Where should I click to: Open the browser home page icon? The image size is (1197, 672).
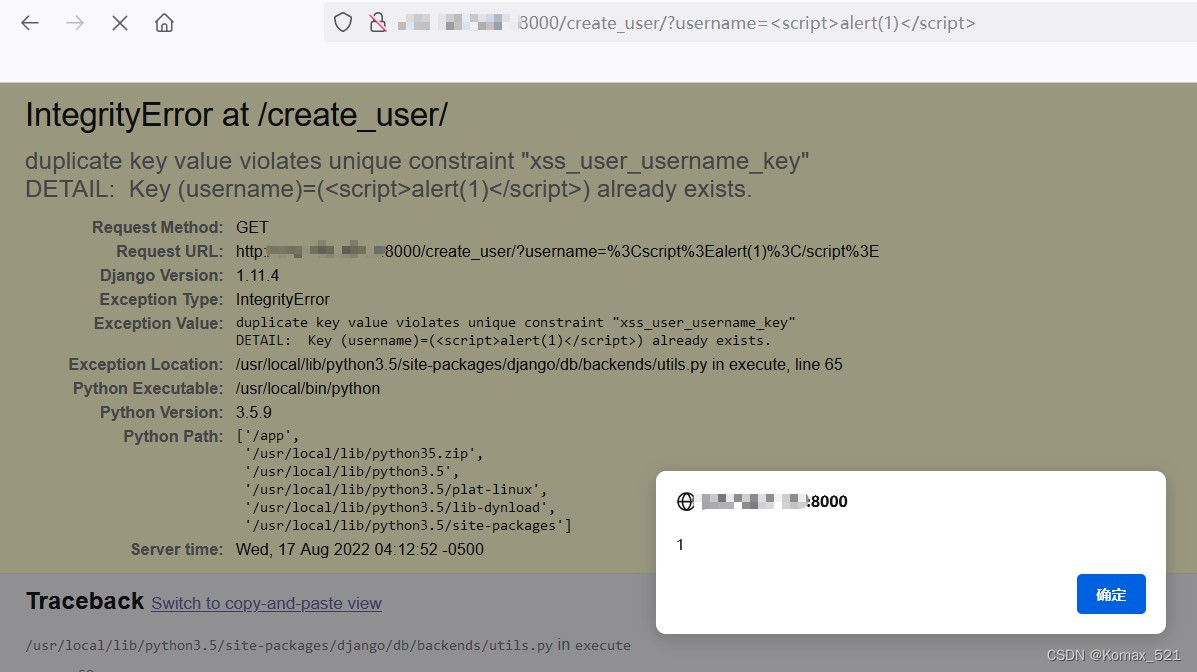pyautogui.click(x=164, y=23)
